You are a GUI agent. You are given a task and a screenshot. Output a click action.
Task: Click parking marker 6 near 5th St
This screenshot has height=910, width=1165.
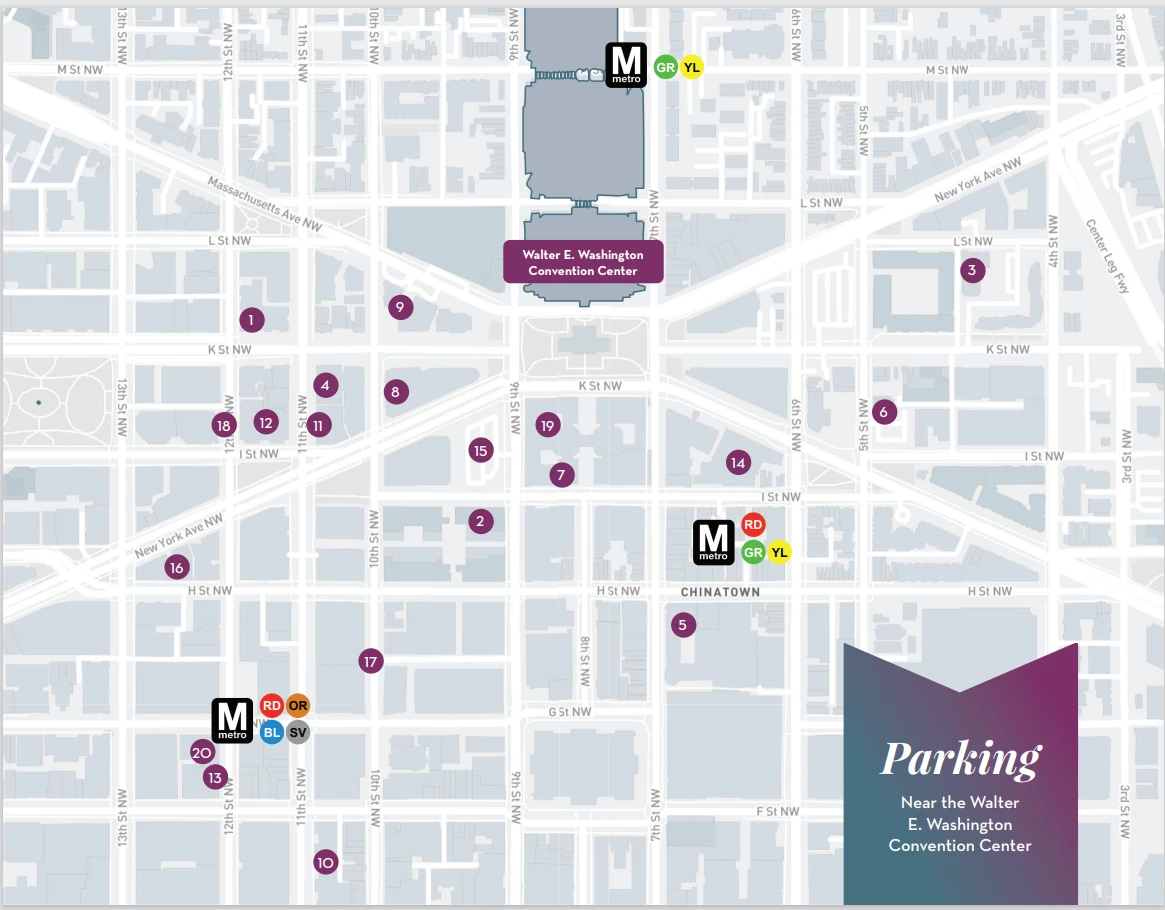click(x=882, y=411)
